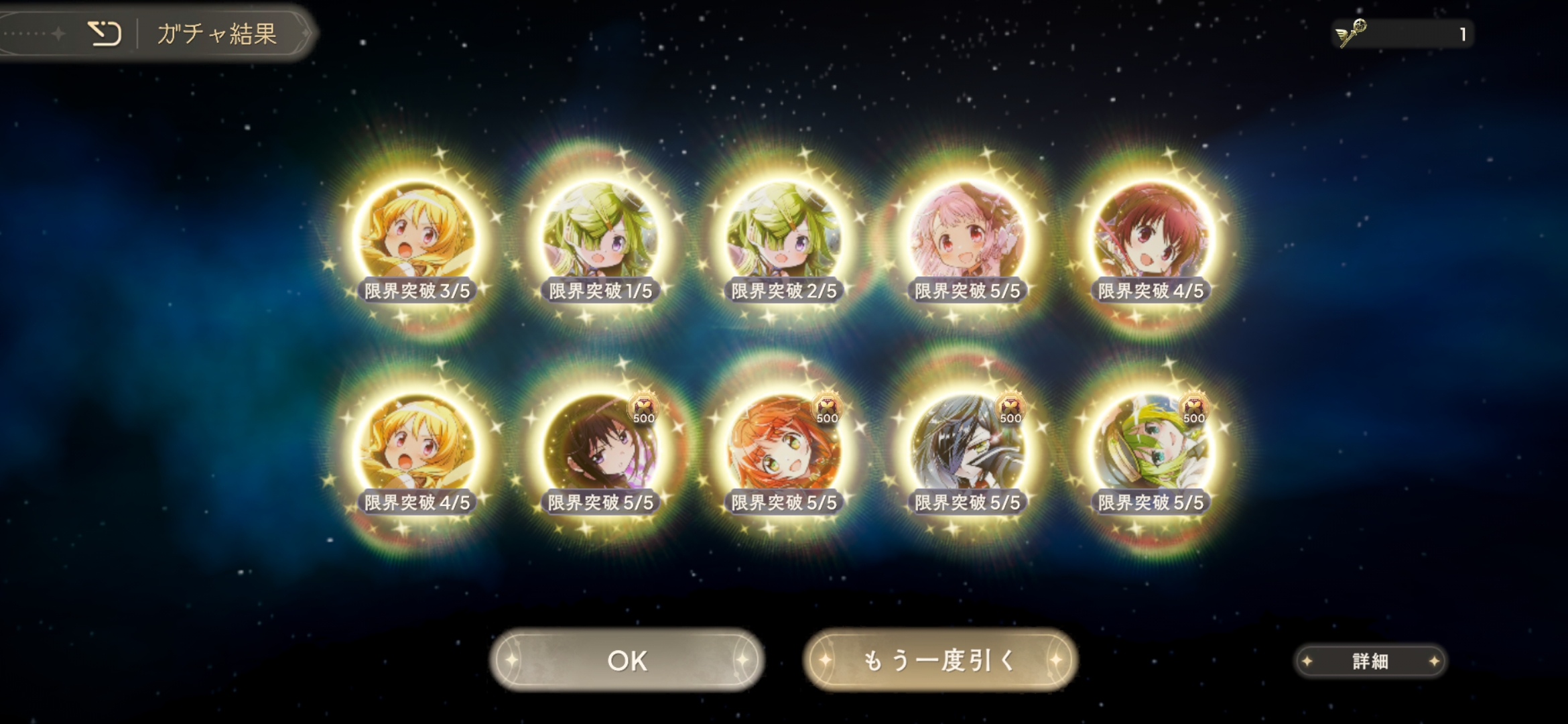
Task: Tap 500 coin badge on black-haired character
Action: click(1010, 410)
